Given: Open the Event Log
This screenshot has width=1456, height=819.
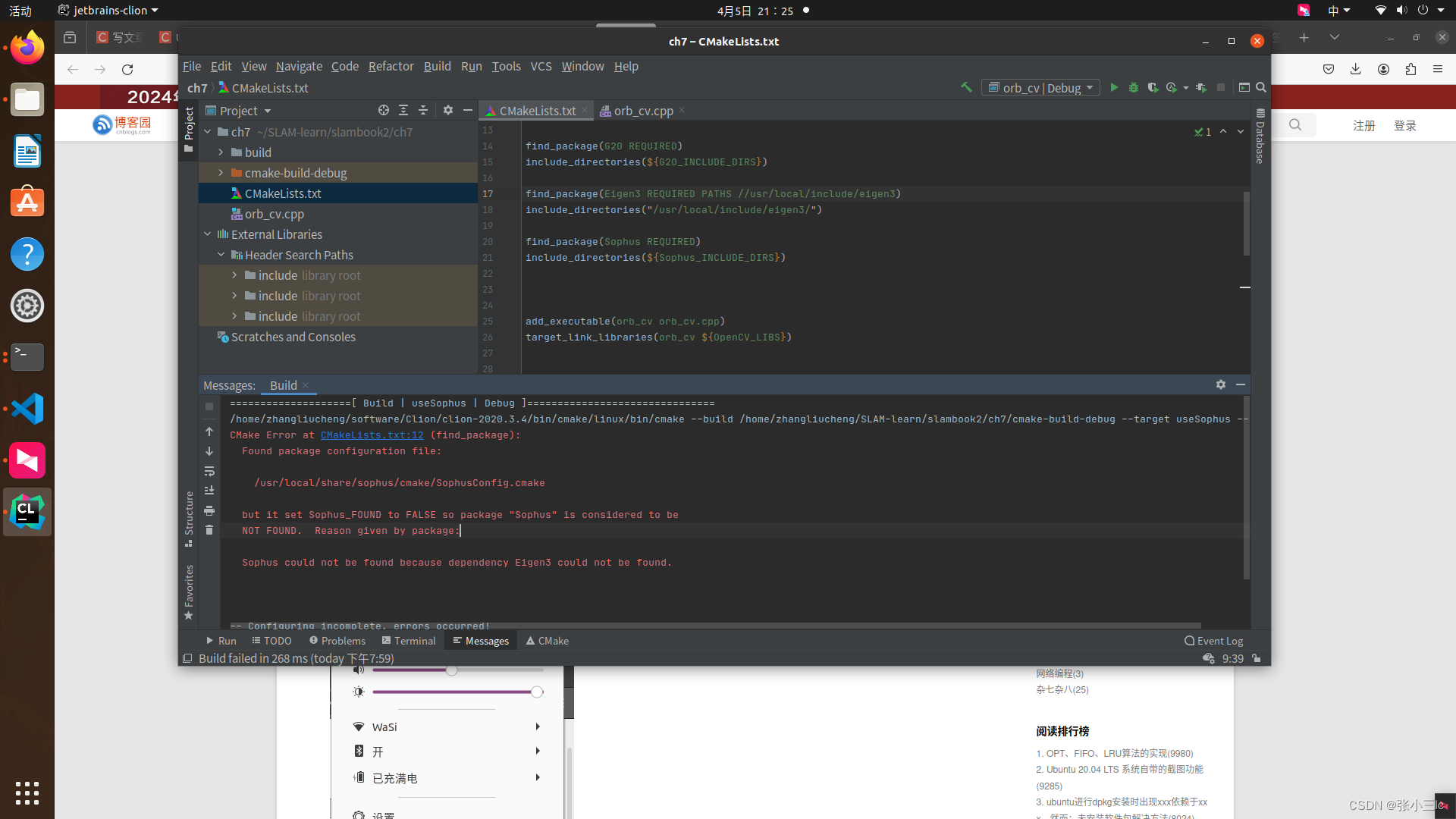Looking at the screenshot, I should click(x=1214, y=641).
